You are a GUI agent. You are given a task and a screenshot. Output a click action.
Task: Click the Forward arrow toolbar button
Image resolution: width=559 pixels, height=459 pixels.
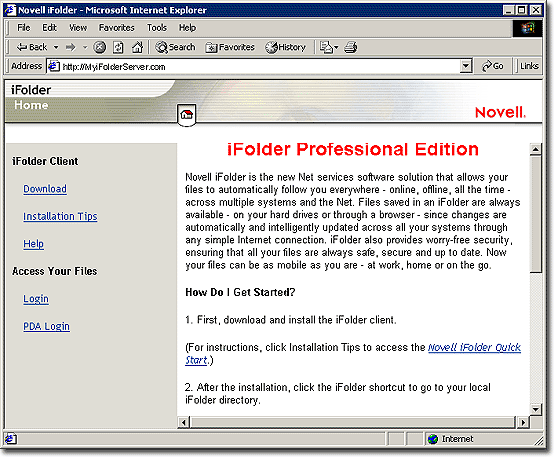pyautogui.click(x=71, y=47)
